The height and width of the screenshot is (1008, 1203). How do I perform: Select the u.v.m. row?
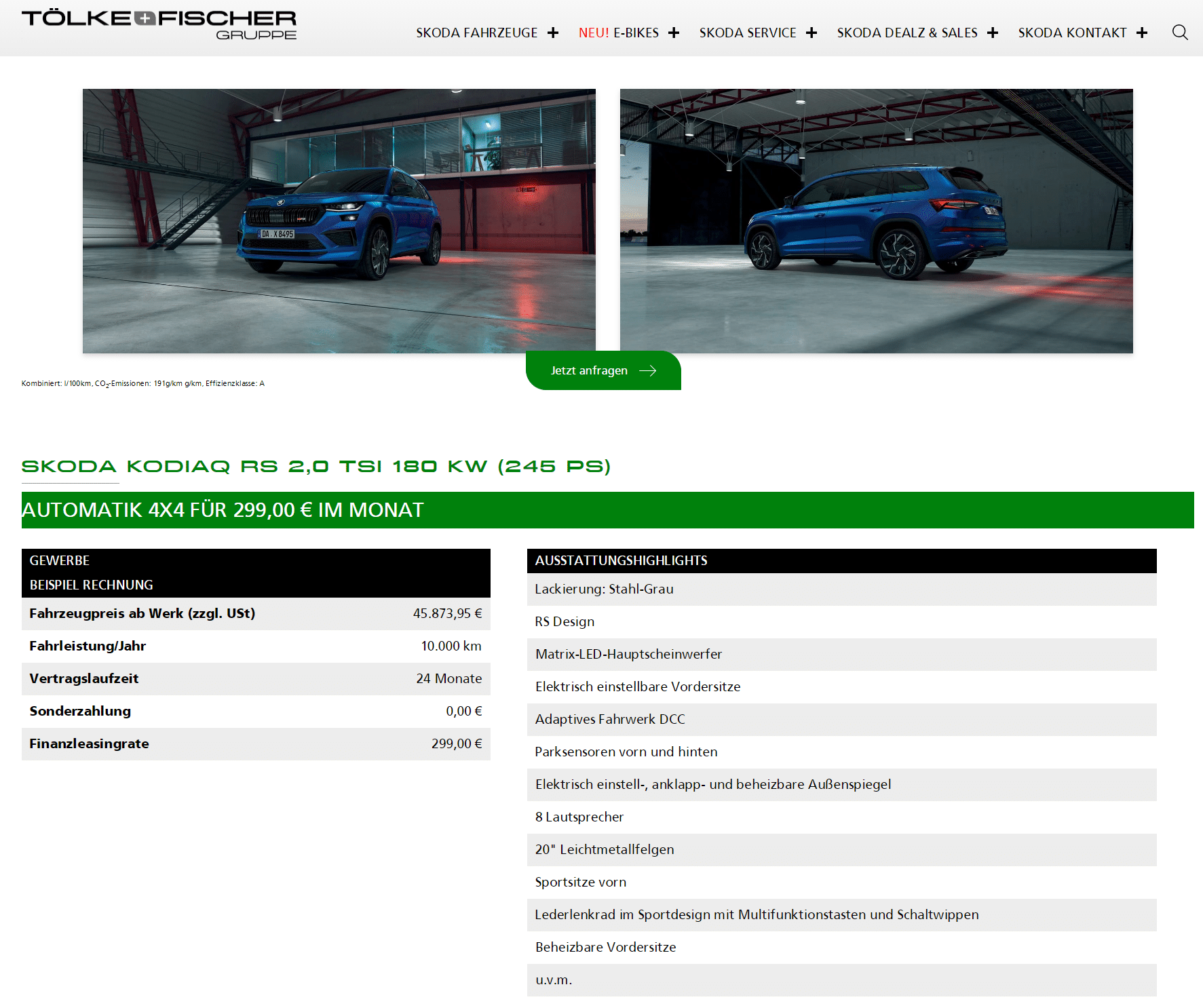pos(842,980)
